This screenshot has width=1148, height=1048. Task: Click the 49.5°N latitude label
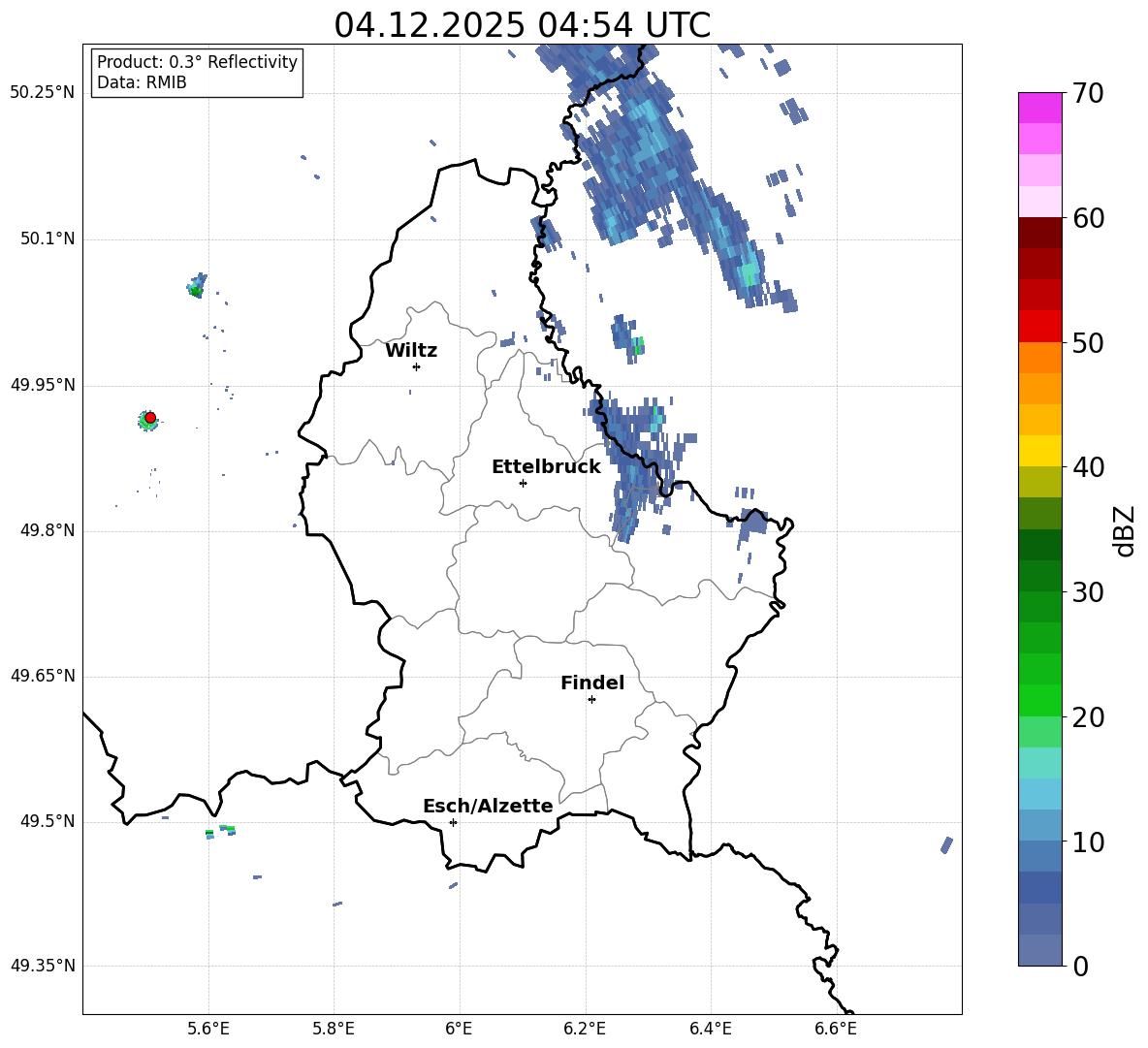tap(48, 821)
